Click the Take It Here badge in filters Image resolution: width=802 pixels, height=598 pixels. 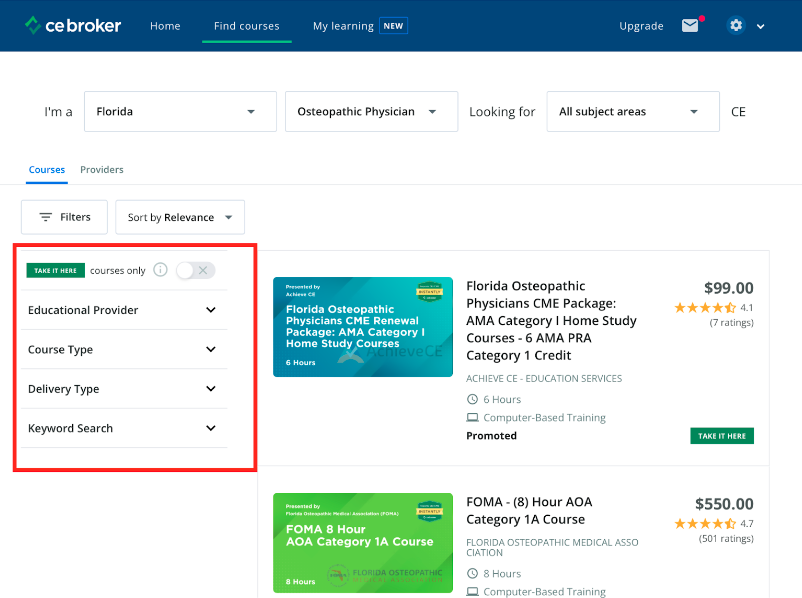point(55,270)
